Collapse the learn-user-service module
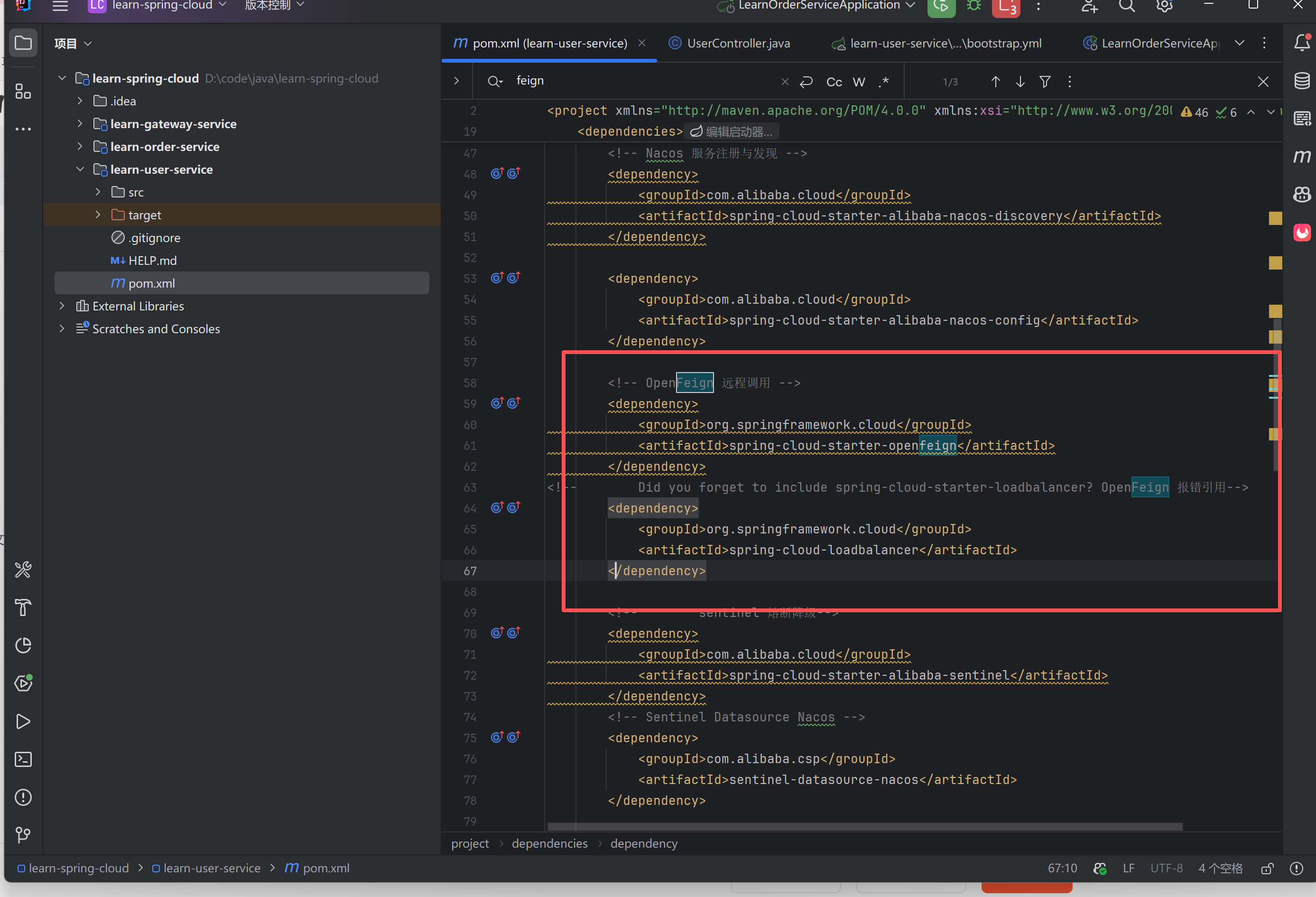Image resolution: width=1316 pixels, height=897 pixels. [80, 169]
